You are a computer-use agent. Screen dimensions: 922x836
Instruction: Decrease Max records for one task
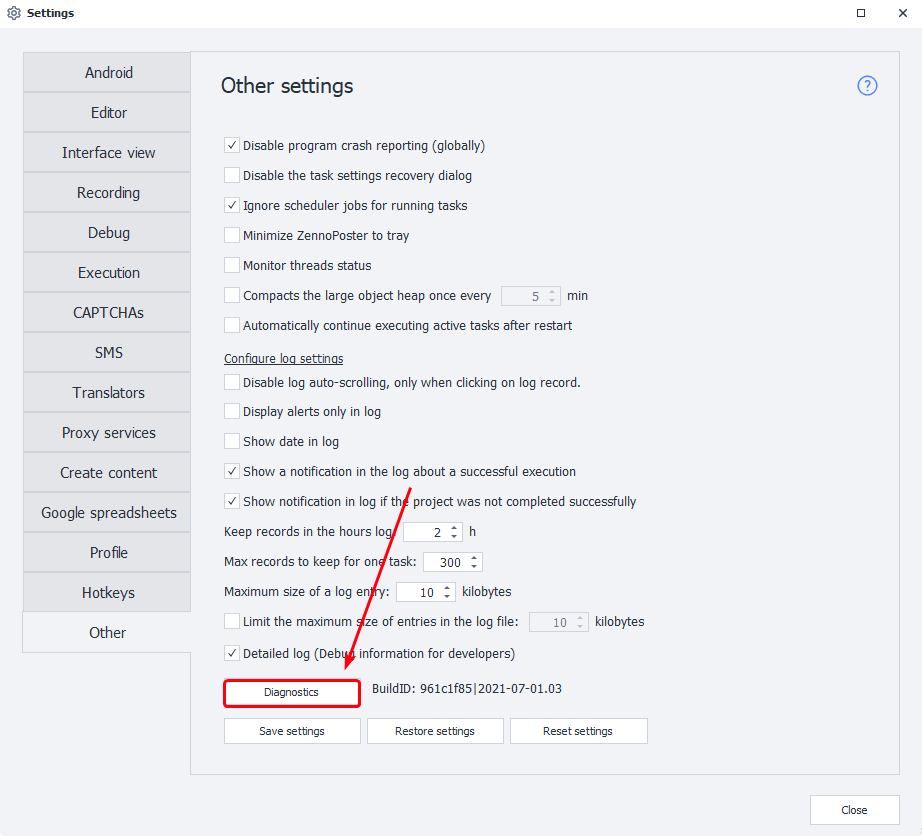pyautogui.click(x=474, y=567)
